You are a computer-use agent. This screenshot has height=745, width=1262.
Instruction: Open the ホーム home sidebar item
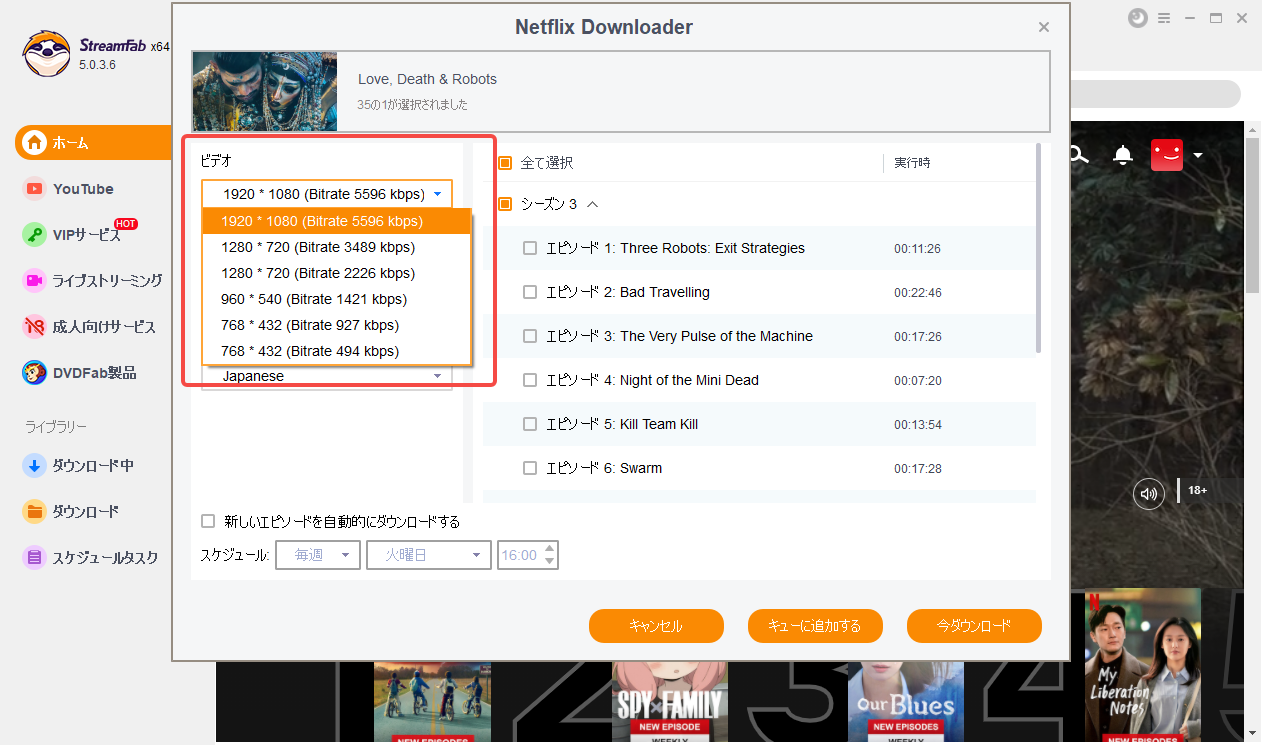coord(94,142)
